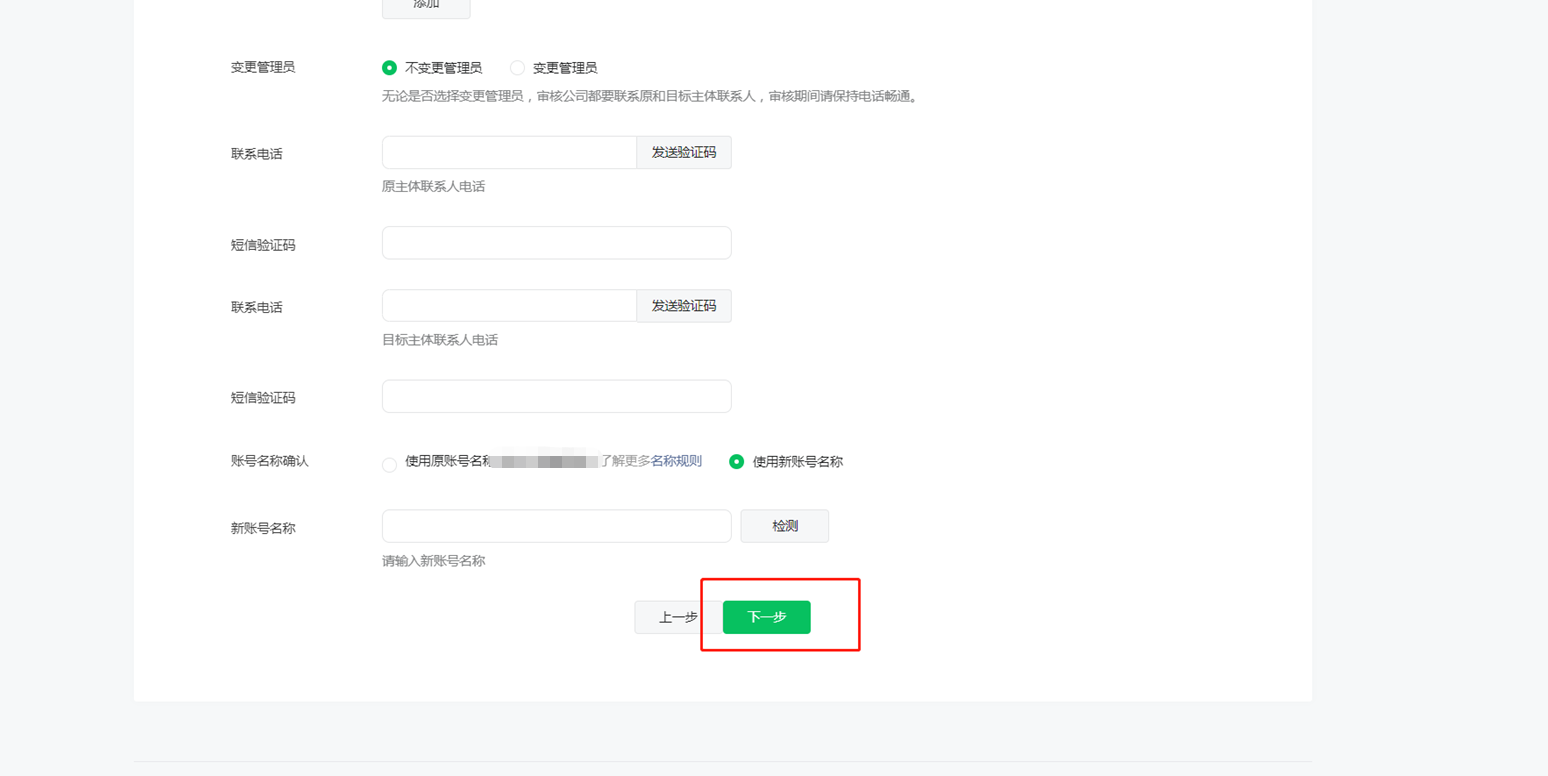
Task: Click the '请输入新账号名称' hint text
Action: pos(433,561)
